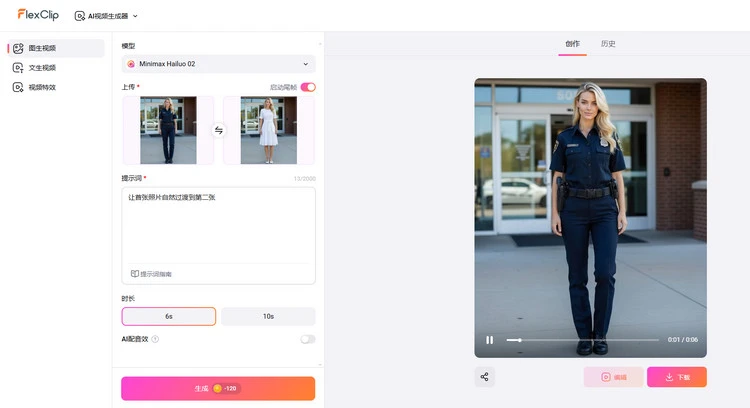This screenshot has width=750, height=408.
Task: Select the 10s duration option
Action: pos(268,316)
